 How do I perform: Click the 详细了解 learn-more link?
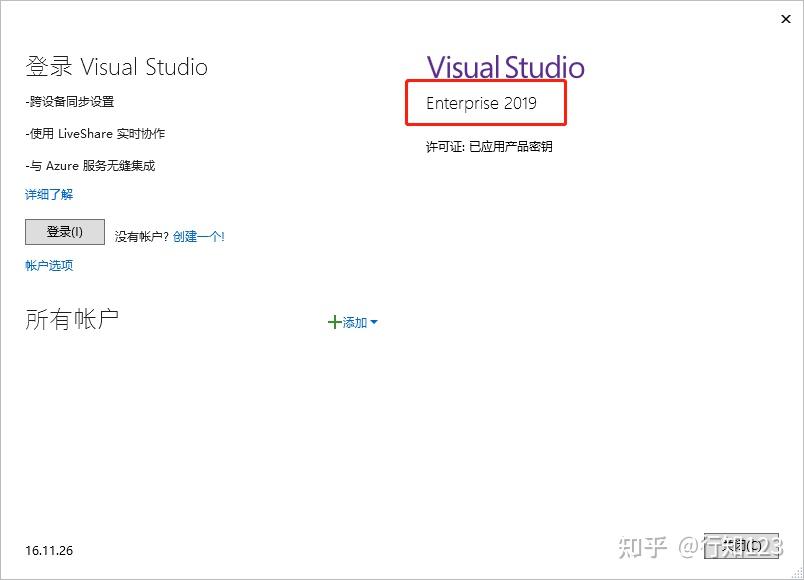(x=48, y=194)
